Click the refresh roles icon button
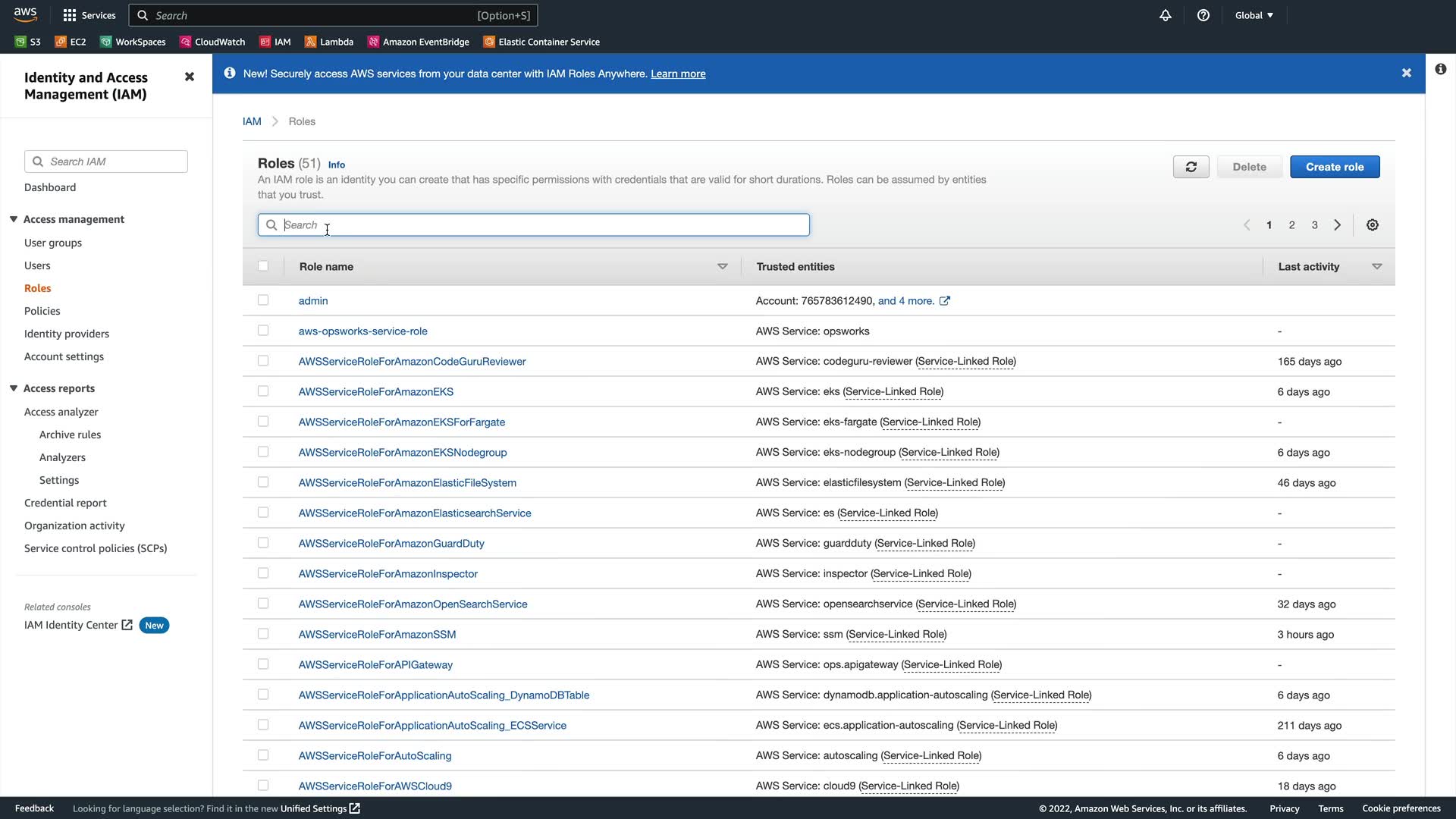The height and width of the screenshot is (819, 1456). point(1191,167)
